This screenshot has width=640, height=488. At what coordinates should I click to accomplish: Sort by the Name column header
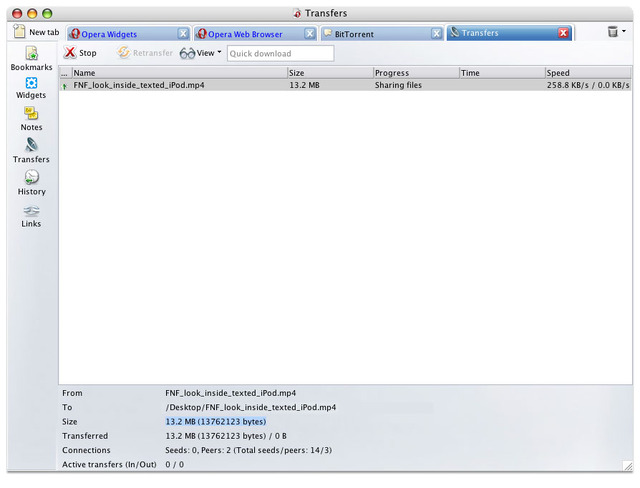tap(180, 73)
